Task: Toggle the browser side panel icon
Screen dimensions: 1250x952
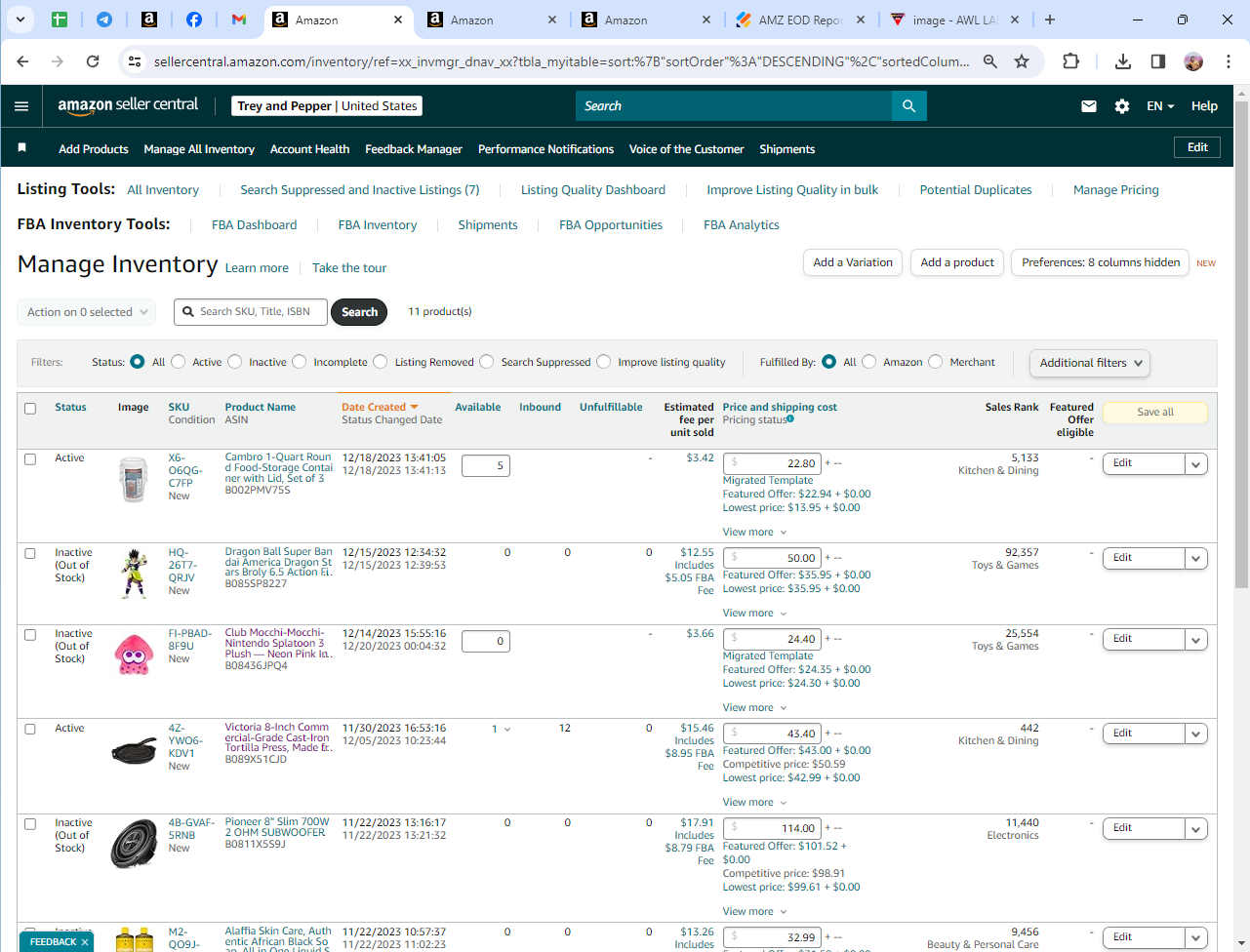Action: point(1158,61)
